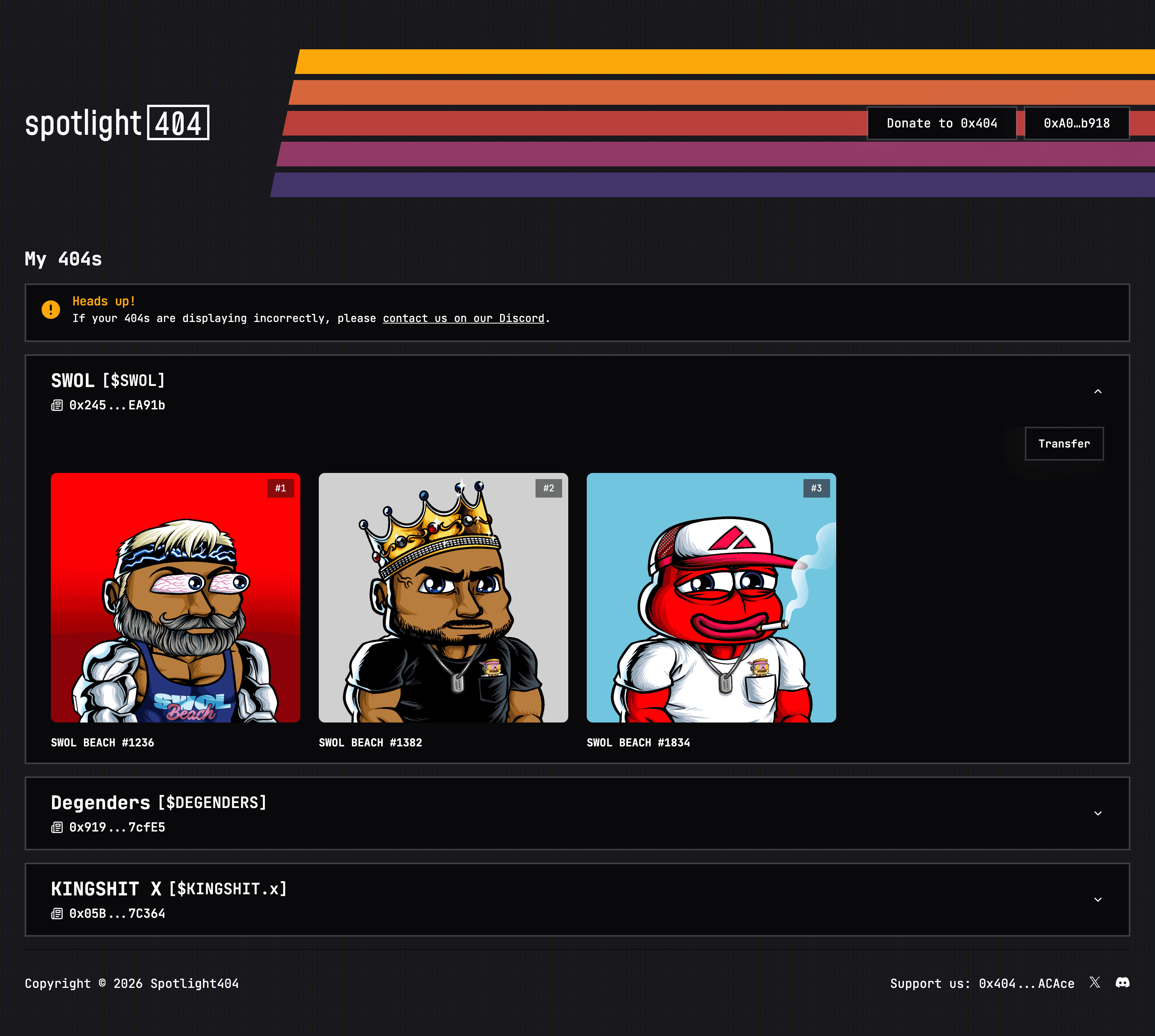Click the #1 badge on the red card
Screen dimensions: 1155x1036
coord(281,488)
